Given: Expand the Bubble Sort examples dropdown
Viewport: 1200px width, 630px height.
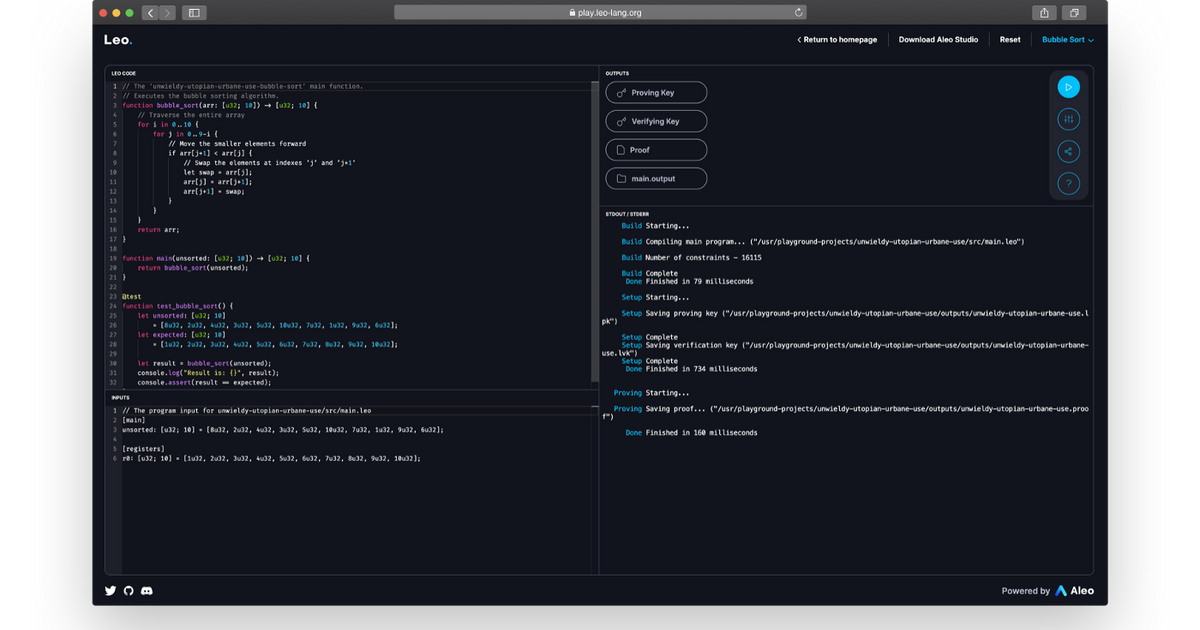Looking at the screenshot, I should pos(1068,40).
